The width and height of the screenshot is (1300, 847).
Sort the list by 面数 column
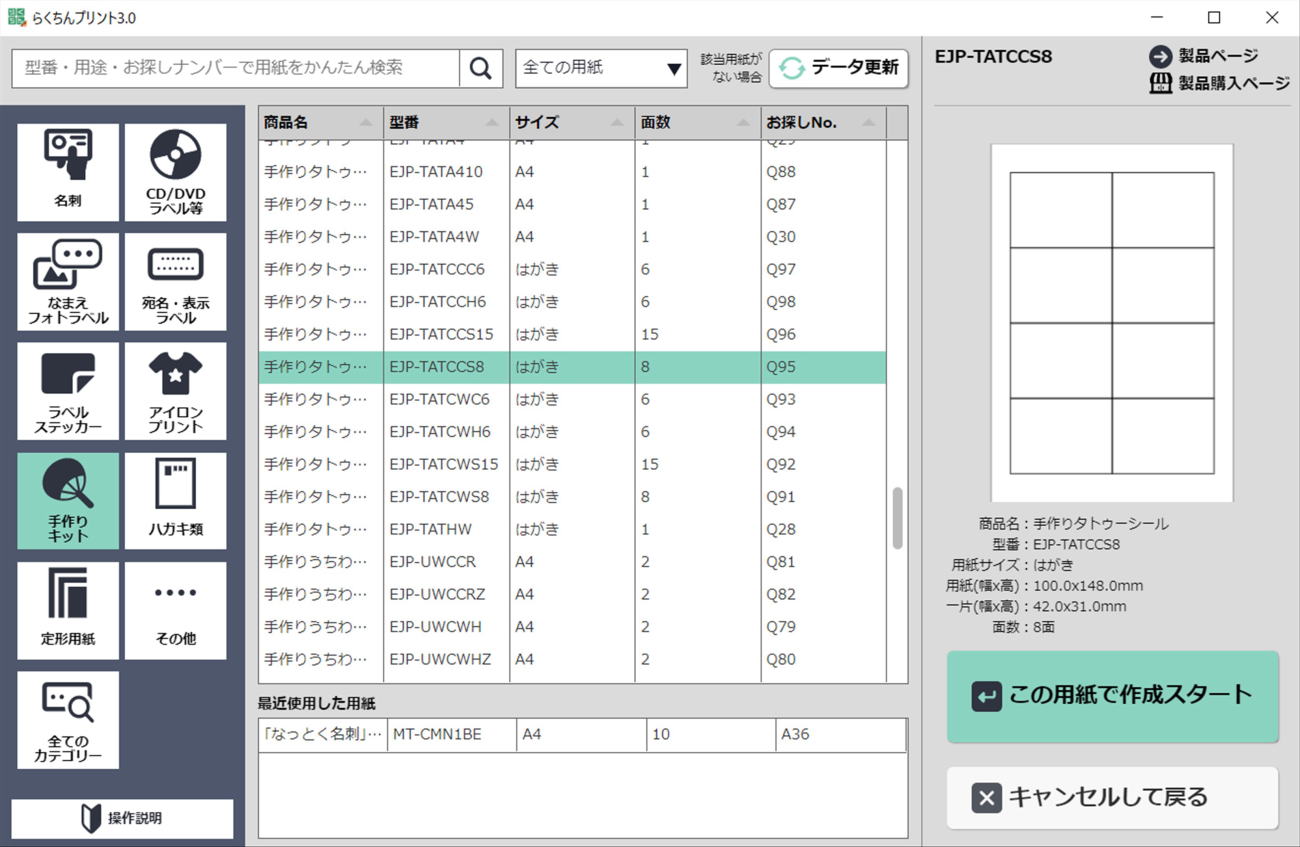click(x=697, y=123)
